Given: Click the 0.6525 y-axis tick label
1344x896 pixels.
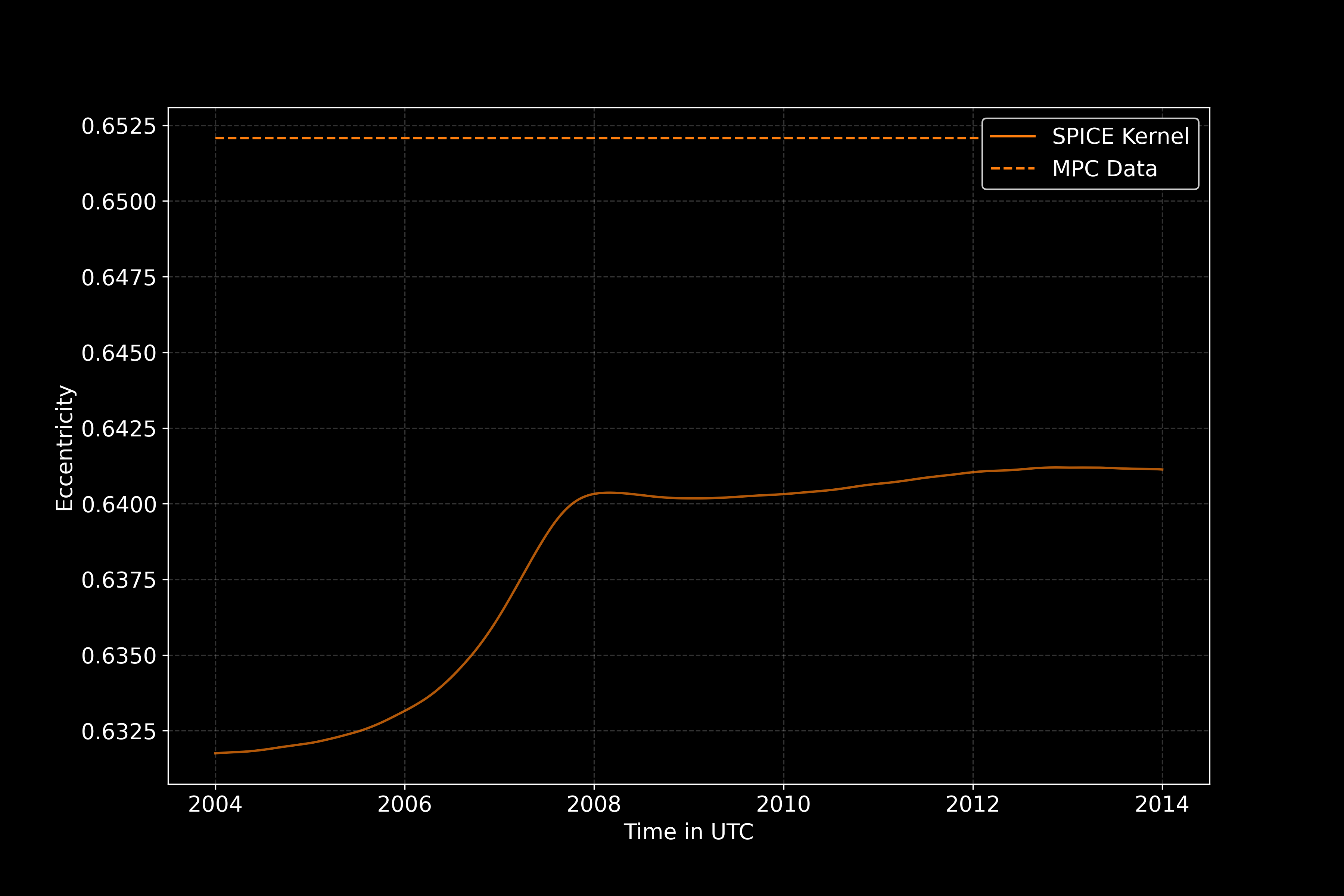Looking at the screenshot, I should pos(119,126).
